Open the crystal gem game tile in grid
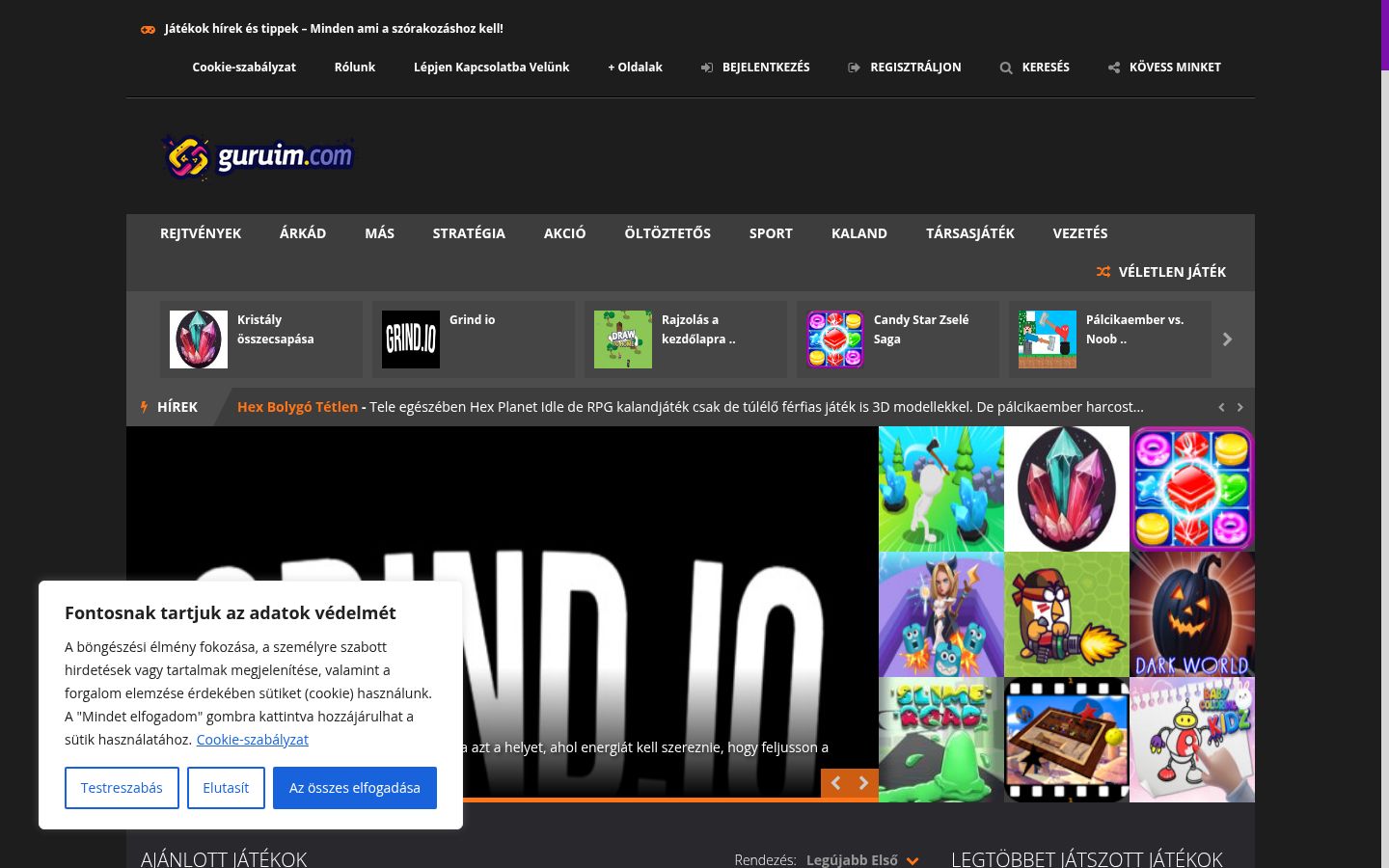The height and width of the screenshot is (868, 1389). coord(1067,489)
